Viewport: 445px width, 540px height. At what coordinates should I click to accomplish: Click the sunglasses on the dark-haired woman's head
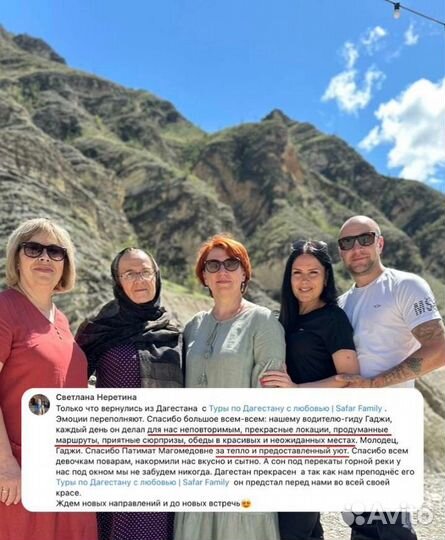click(x=309, y=245)
